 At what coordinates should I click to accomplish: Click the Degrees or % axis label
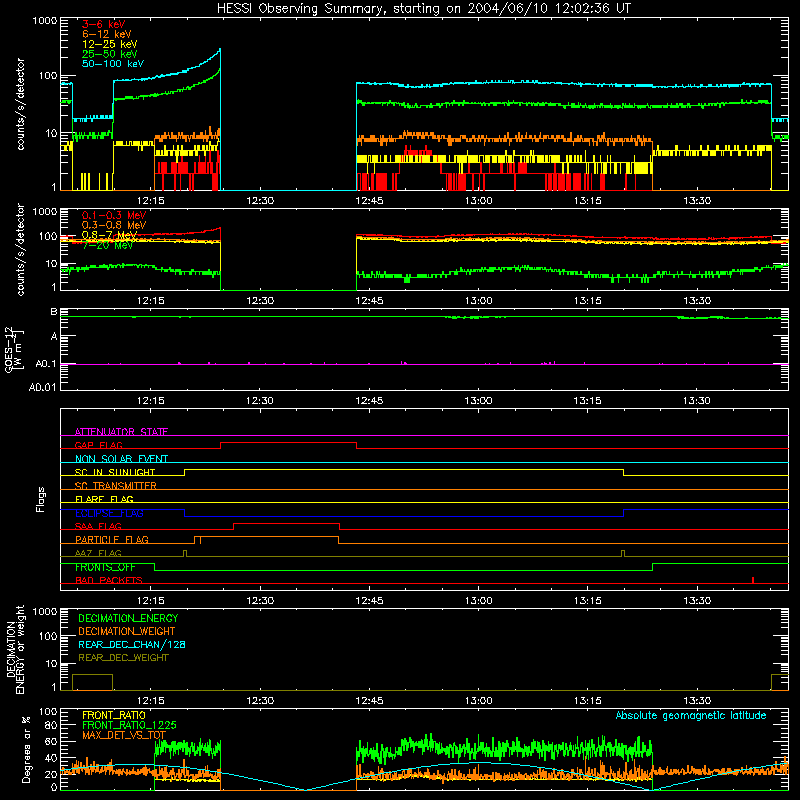click(27, 749)
